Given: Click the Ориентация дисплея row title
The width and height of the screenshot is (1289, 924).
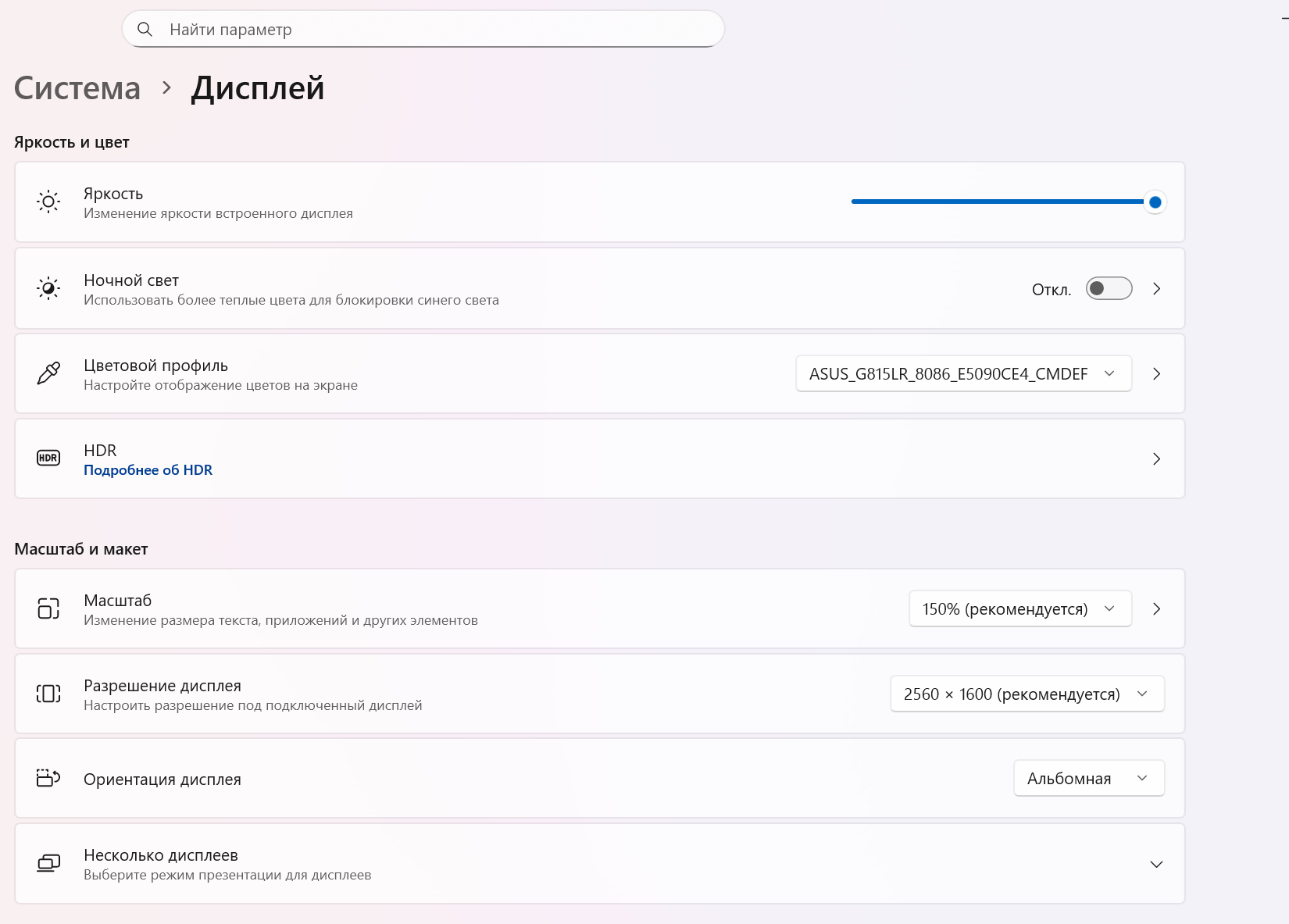Looking at the screenshot, I should (162, 780).
